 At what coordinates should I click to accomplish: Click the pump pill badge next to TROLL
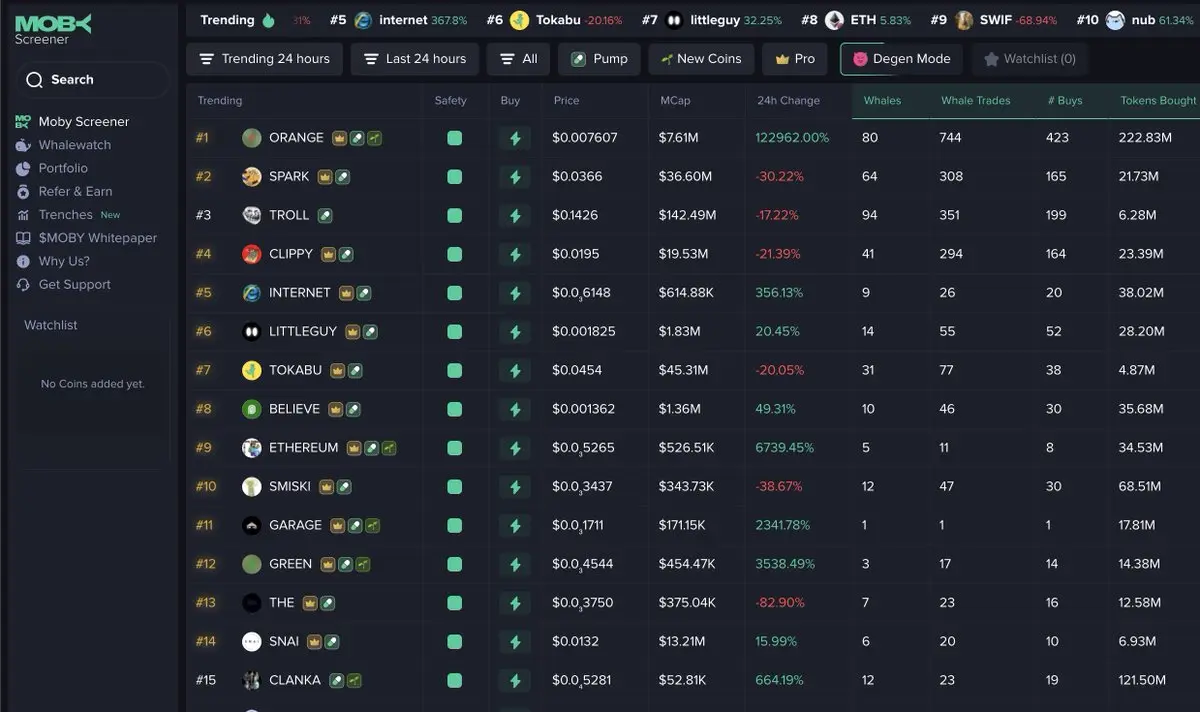[x=325, y=215]
